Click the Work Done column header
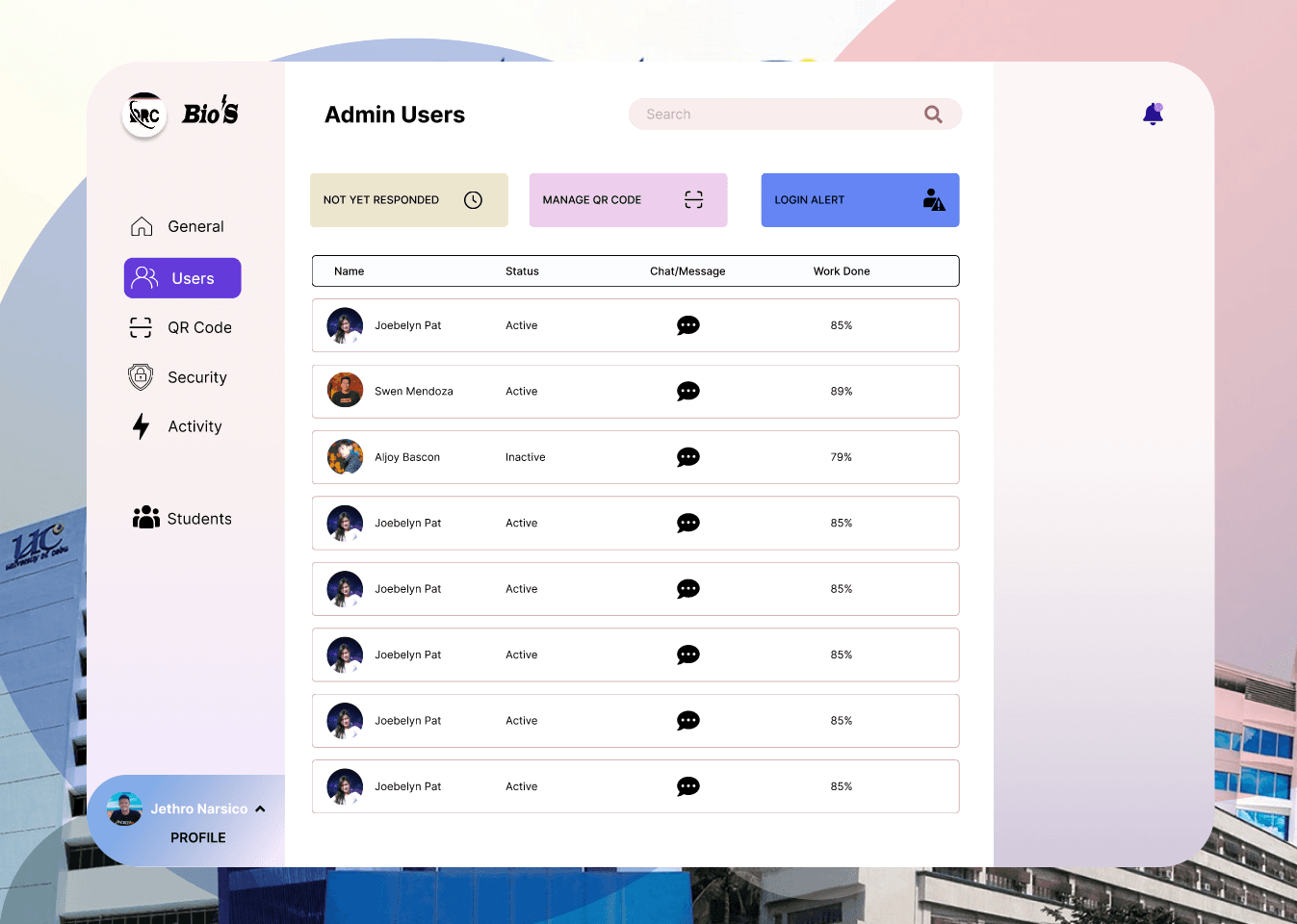The width and height of the screenshot is (1297, 924). tap(842, 271)
